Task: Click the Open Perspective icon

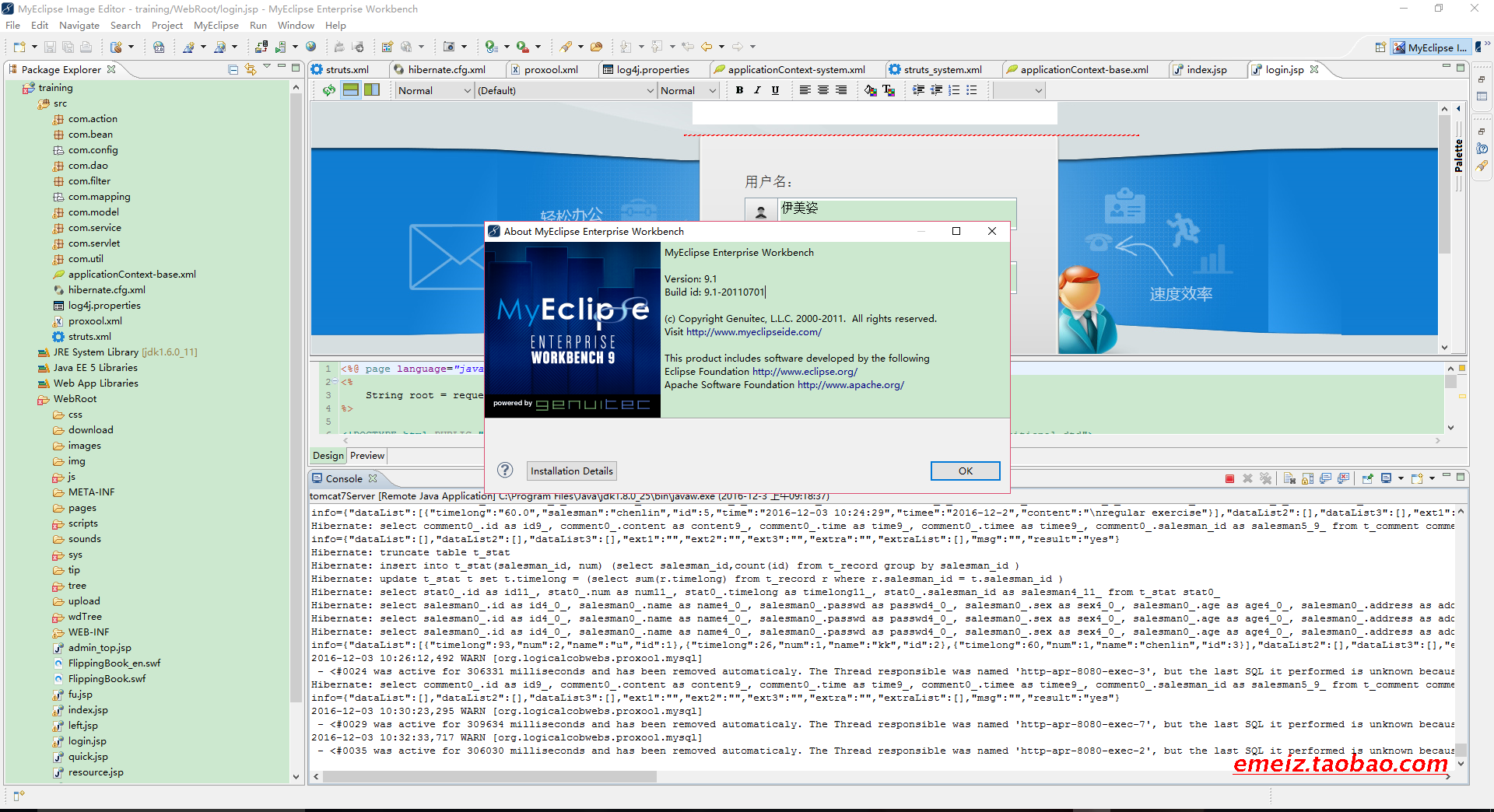Action: point(1380,47)
